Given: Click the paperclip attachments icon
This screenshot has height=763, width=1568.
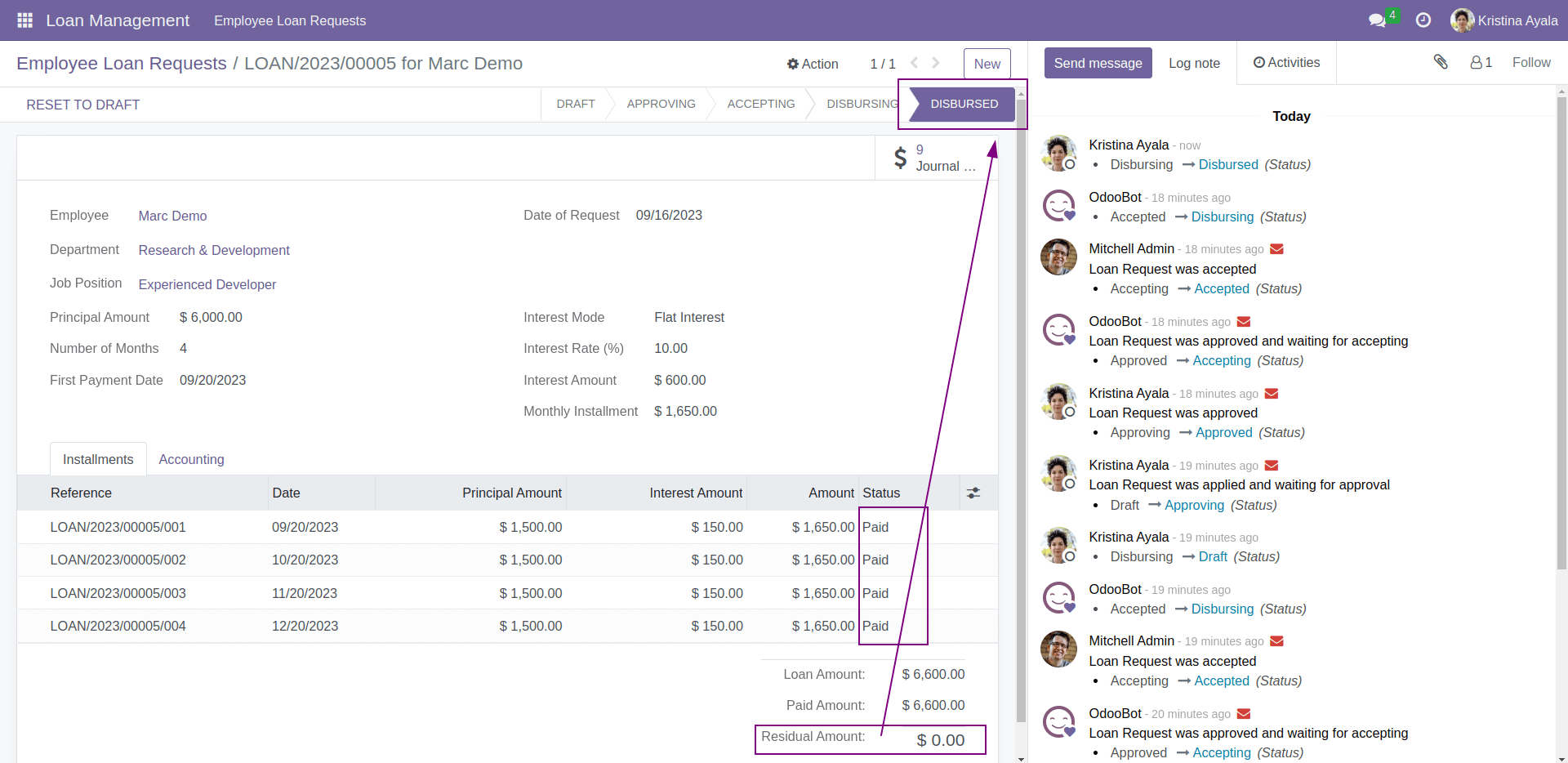Looking at the screenshot, I should coord(1441,62).
